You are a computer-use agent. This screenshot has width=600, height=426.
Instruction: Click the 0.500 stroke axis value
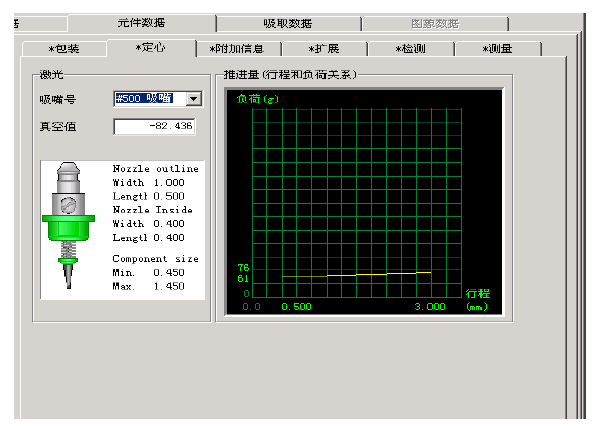pos(297,307)
